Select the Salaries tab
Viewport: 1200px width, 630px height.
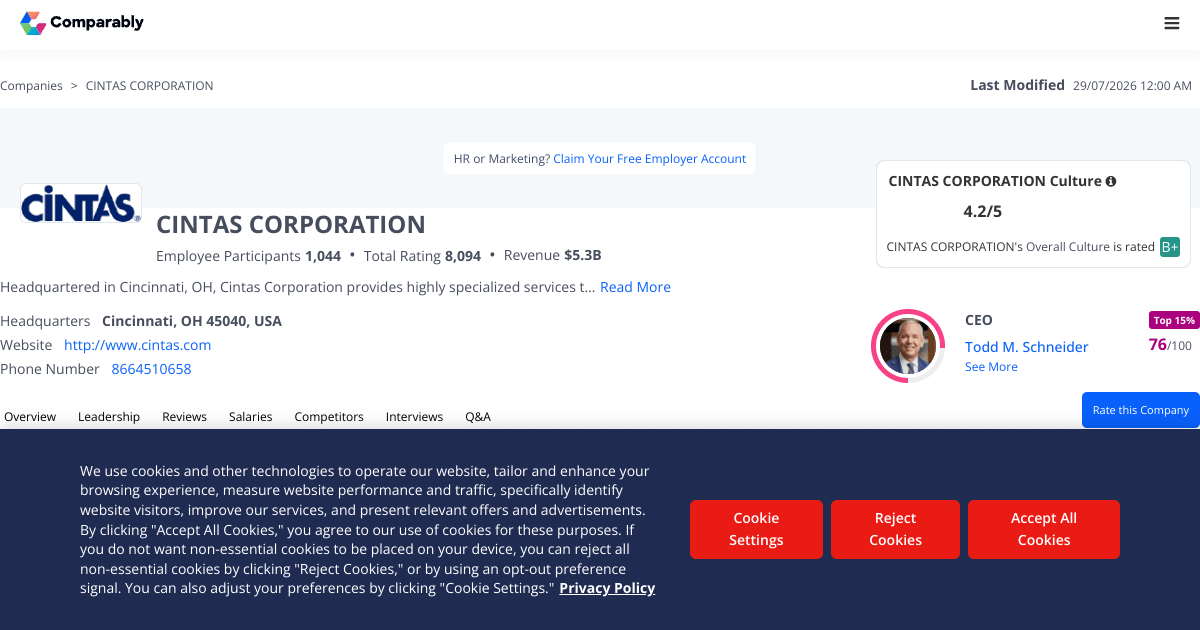pos(250,417)
